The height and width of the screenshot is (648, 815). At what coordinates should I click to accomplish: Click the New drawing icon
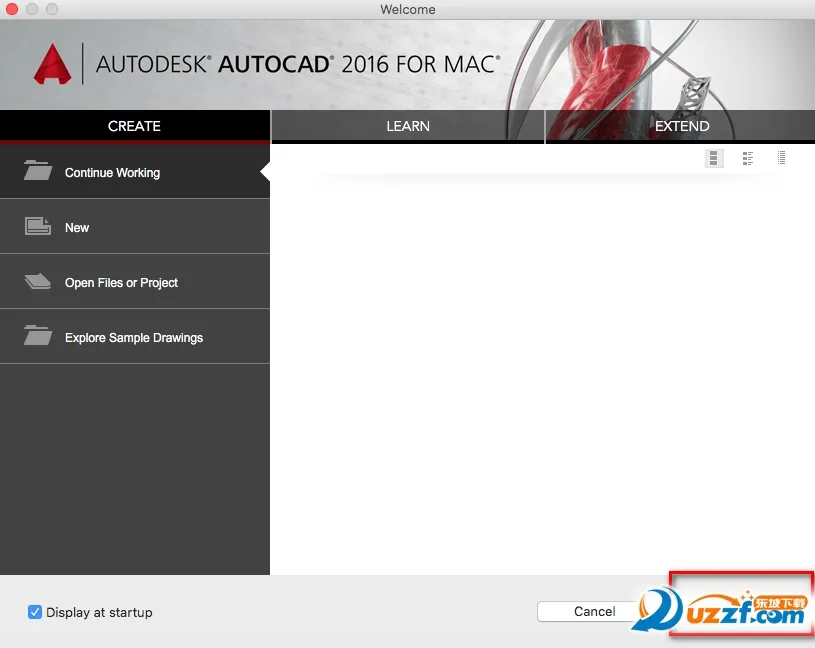click(x=37, y=226)
